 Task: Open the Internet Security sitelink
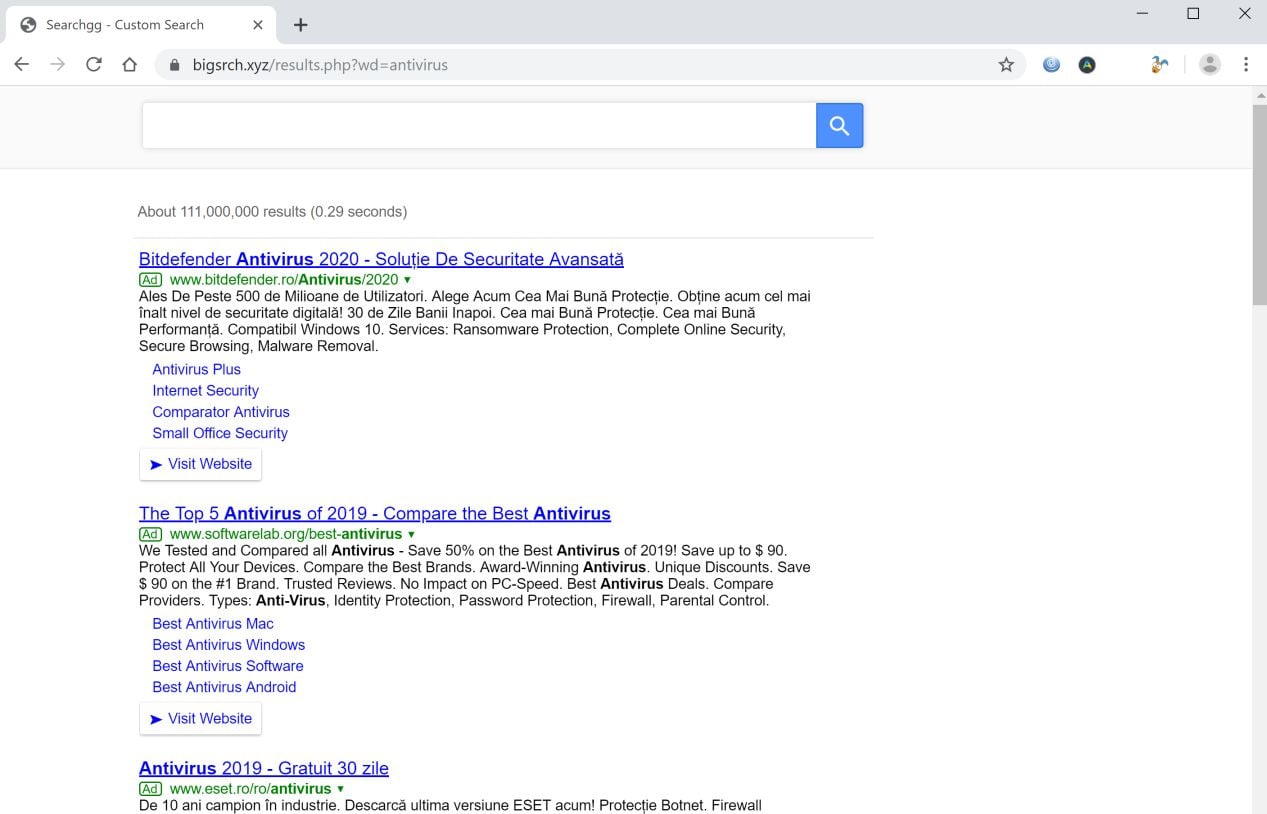[x=205, y=390]
